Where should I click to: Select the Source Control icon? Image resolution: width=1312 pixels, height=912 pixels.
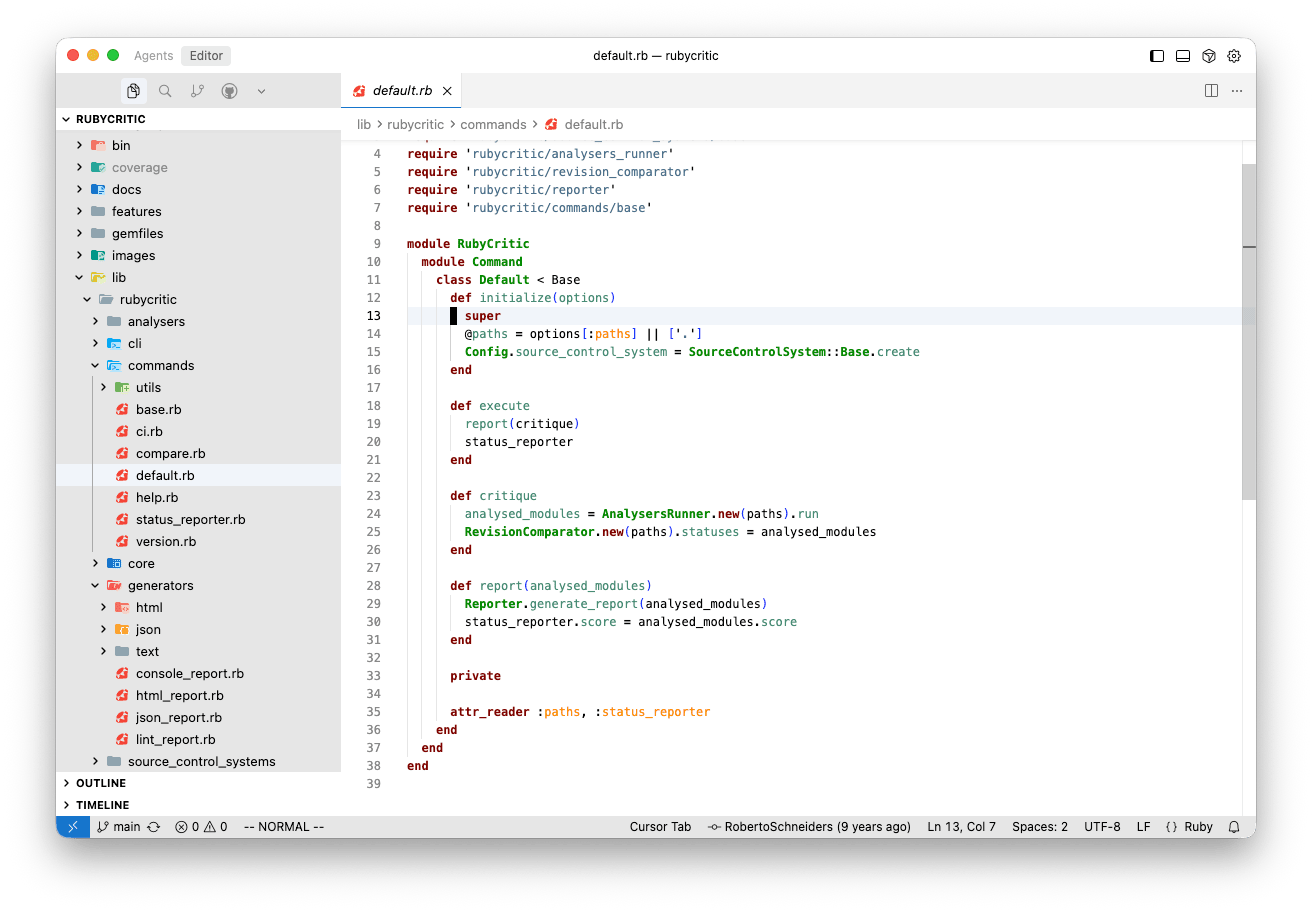[197, 90]
